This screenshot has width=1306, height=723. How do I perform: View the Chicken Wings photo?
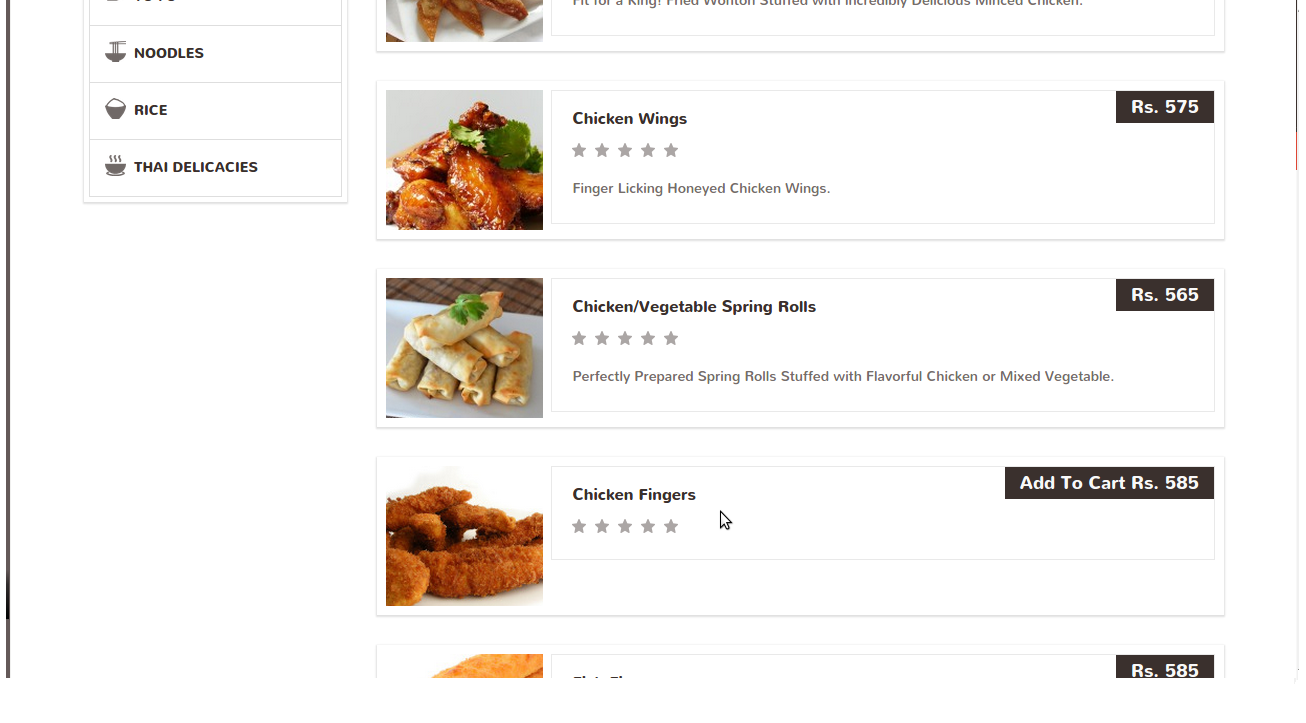pyautogui.click(x=464, y=160)
